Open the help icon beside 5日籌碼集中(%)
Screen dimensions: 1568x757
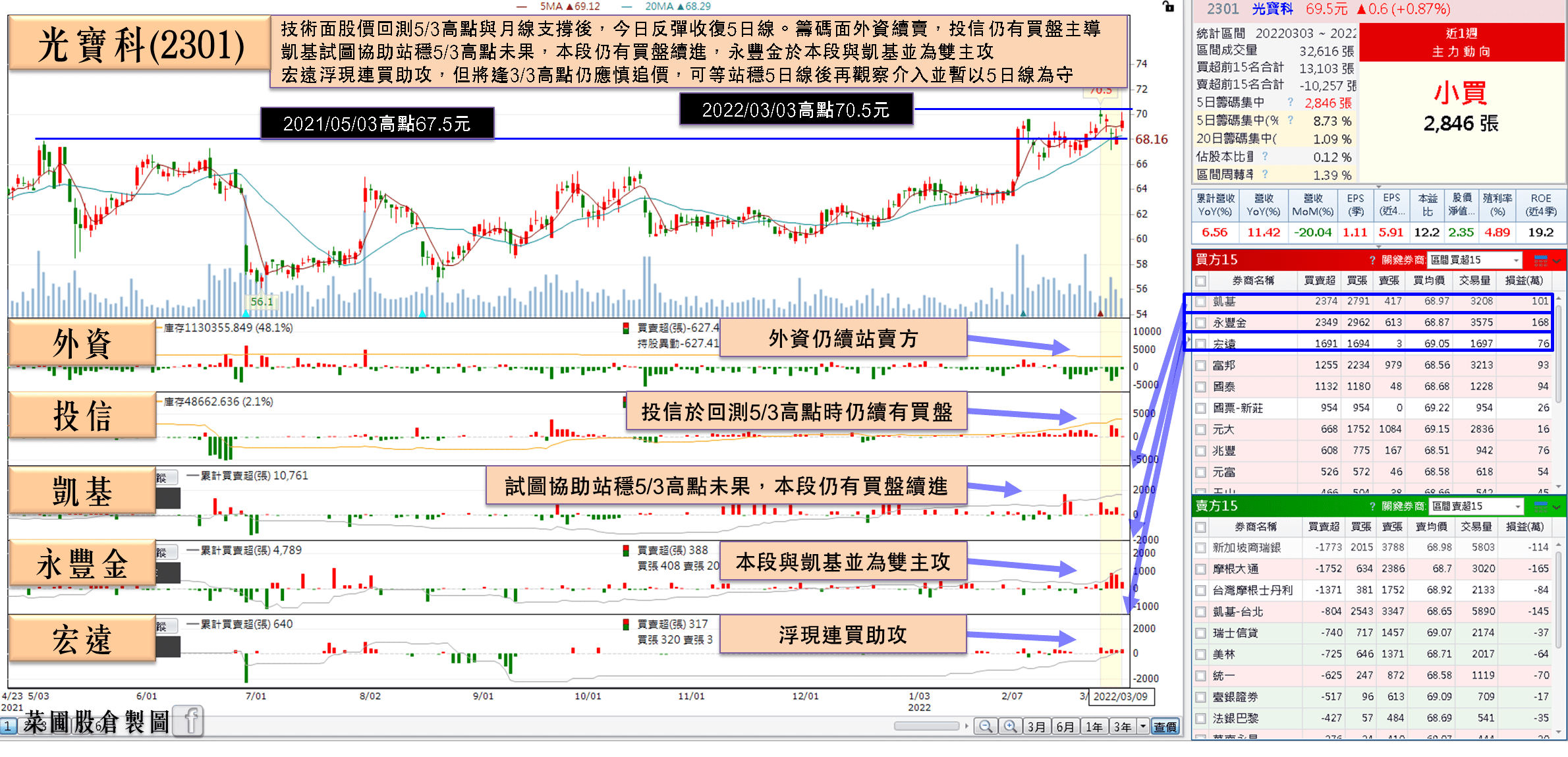pos(1291,120)
